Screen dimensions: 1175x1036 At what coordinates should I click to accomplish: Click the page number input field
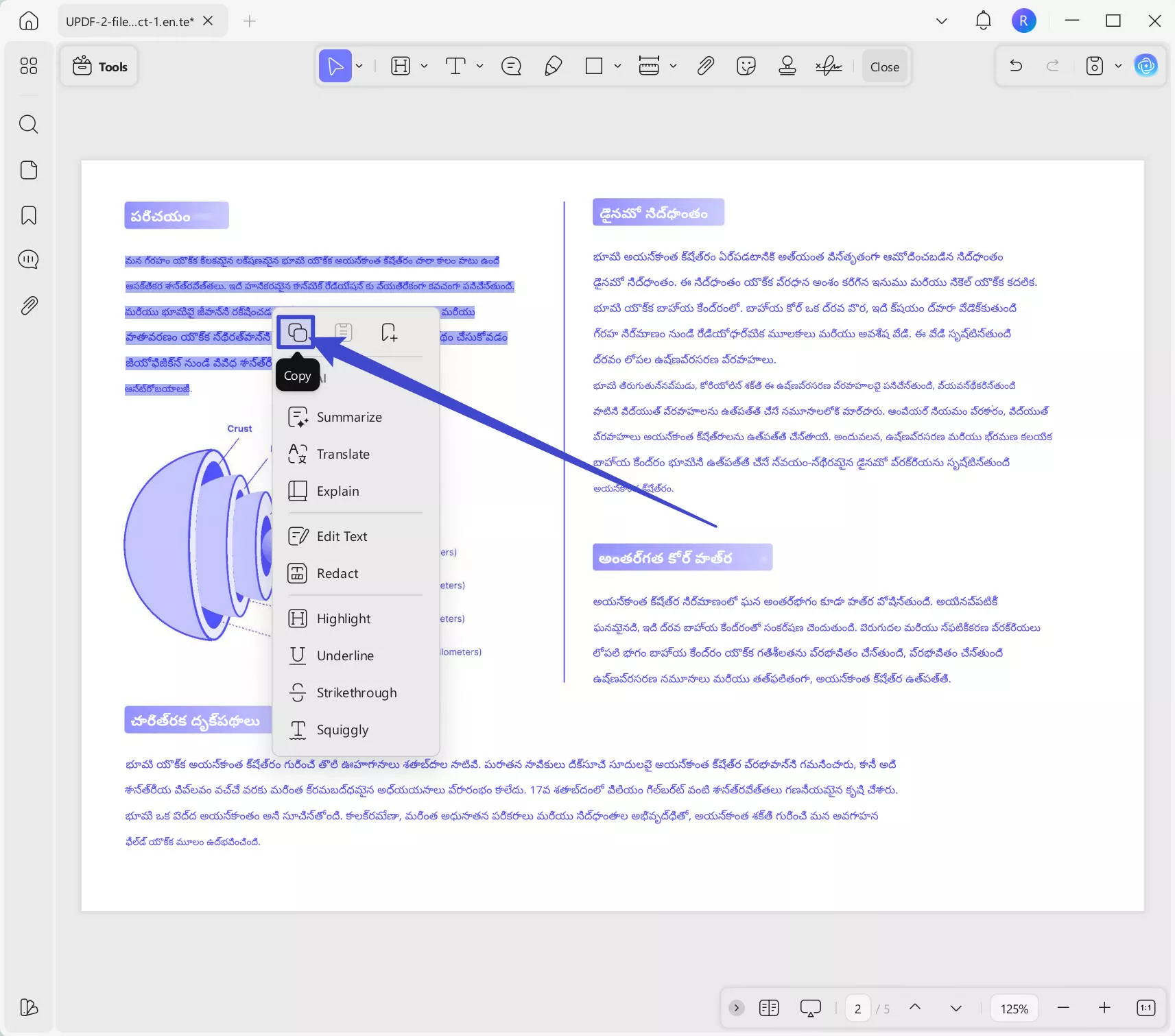pos(858,1008)
